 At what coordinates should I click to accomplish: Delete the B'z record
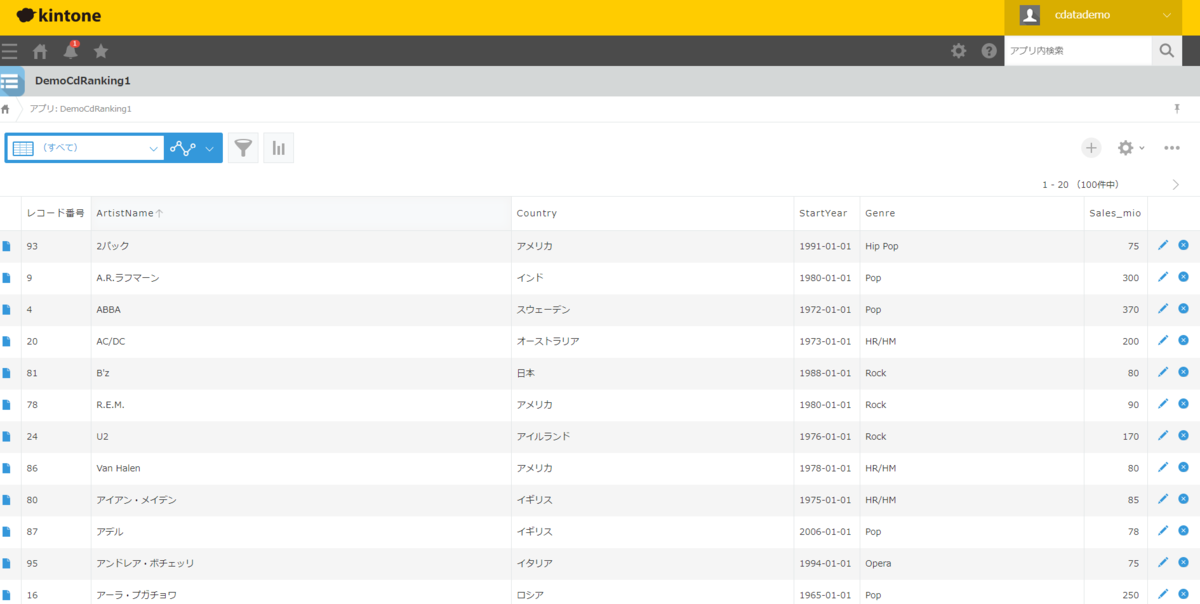[1183, 372]
